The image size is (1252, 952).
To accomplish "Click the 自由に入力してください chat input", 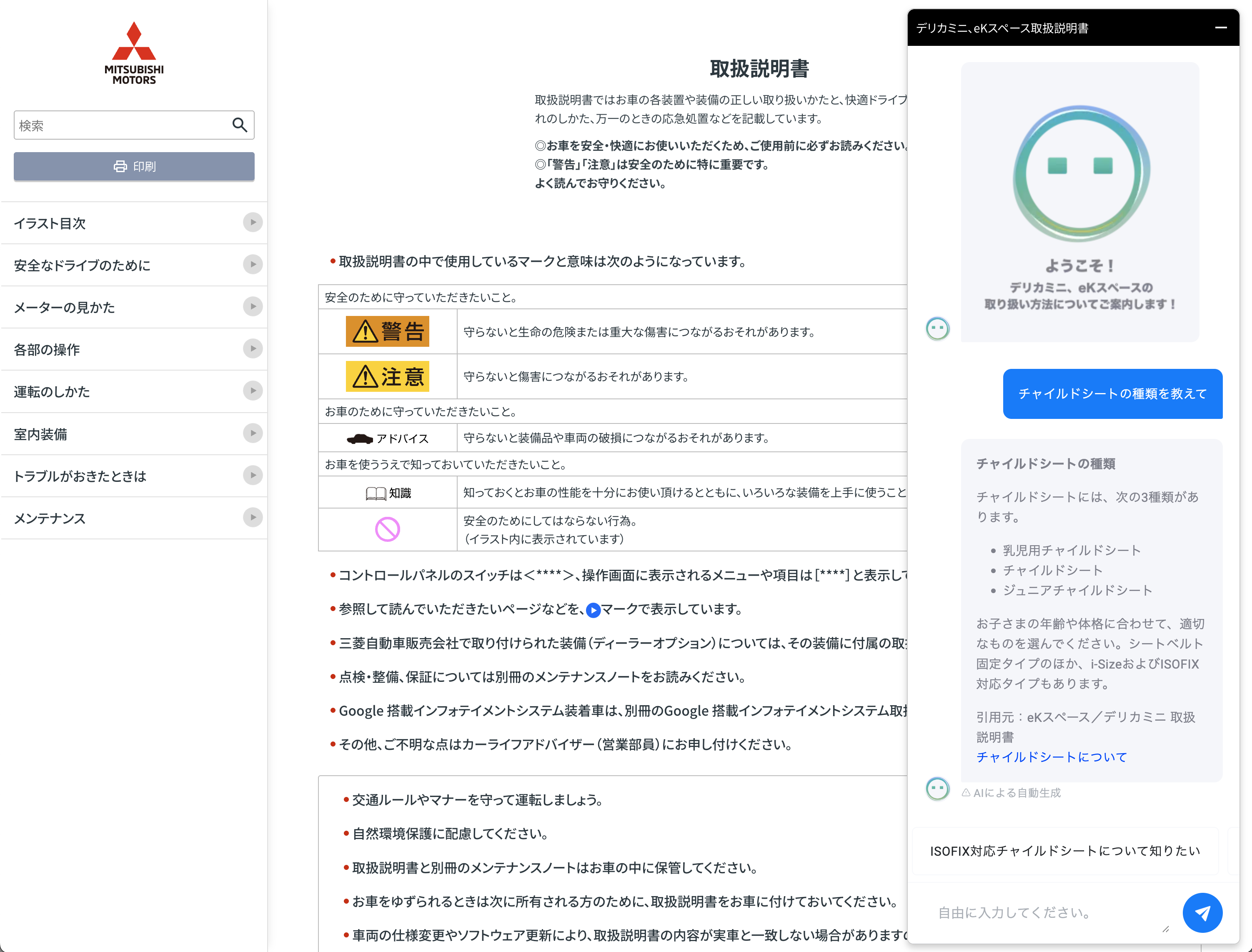I will pos(1051,912).
